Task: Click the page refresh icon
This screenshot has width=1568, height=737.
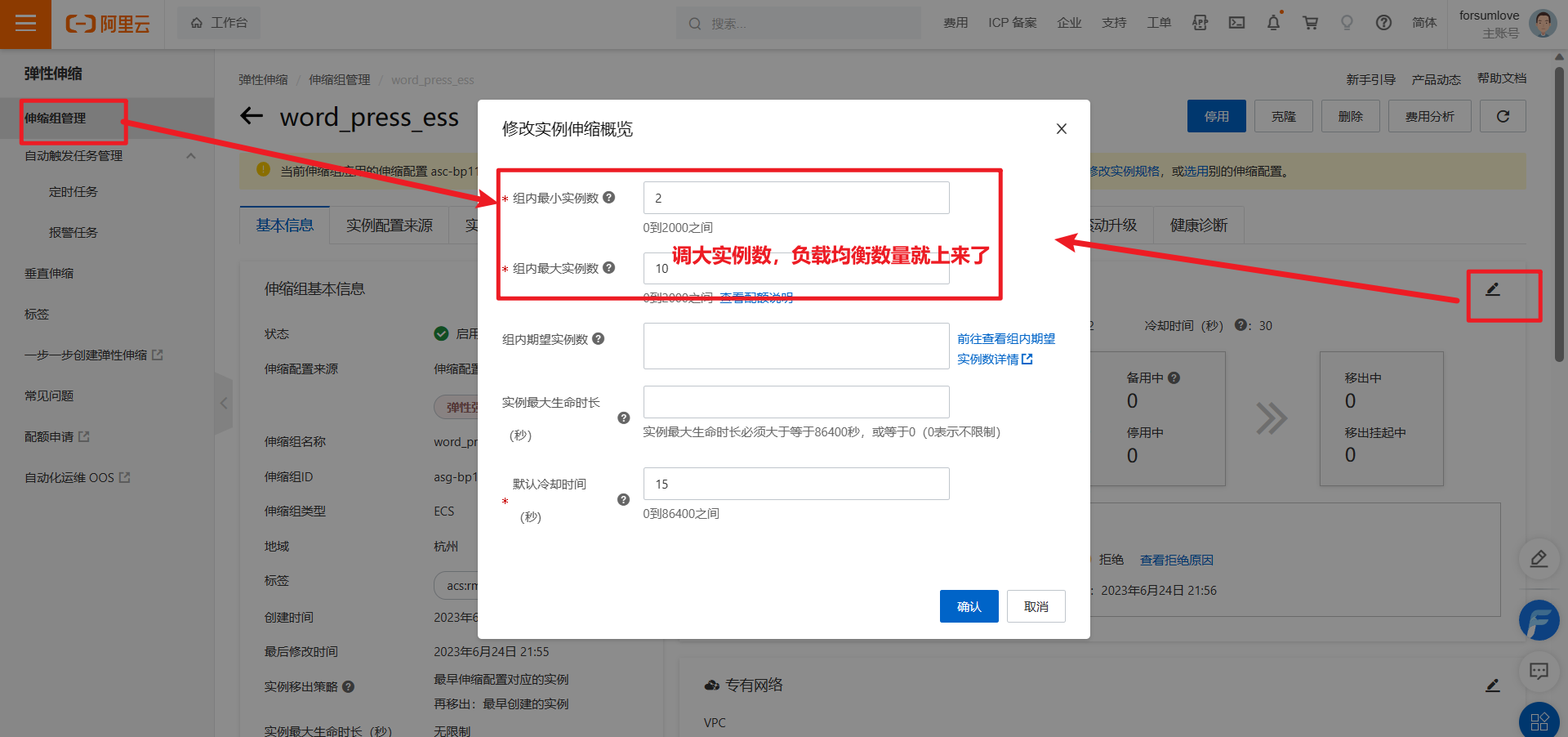Action: (x=1502, y=116)
